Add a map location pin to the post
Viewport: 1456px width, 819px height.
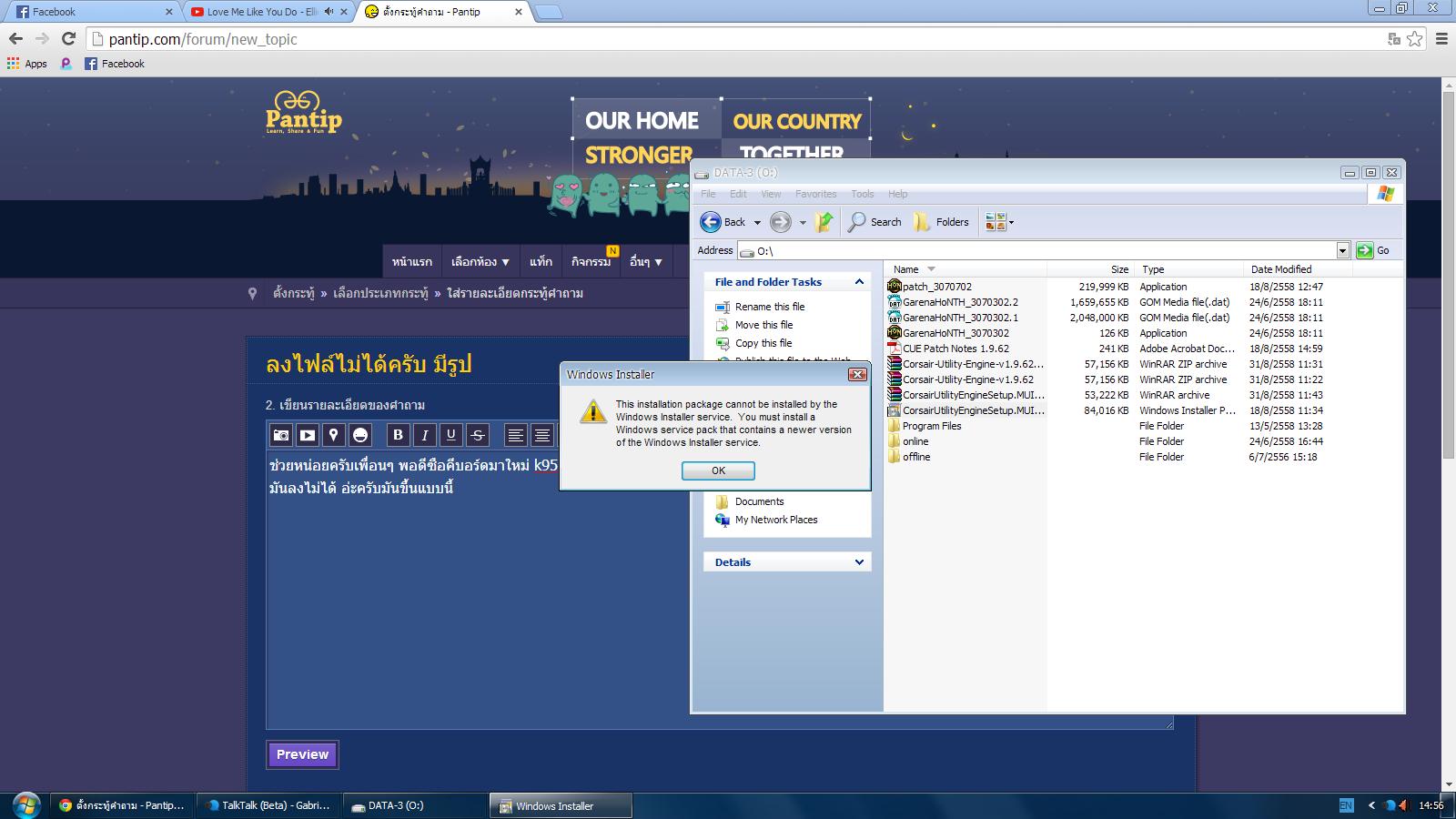click(334, 435)
